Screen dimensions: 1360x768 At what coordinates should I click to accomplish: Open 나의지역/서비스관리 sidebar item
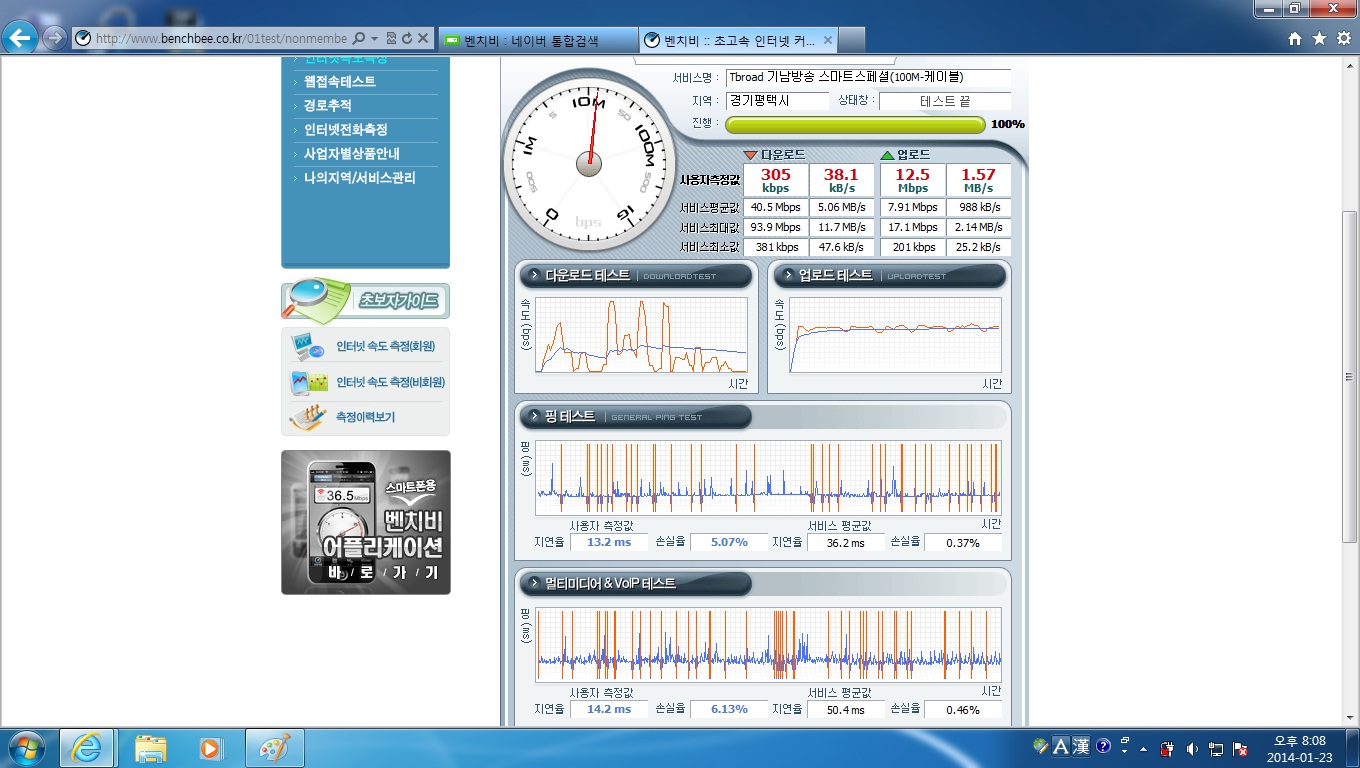tap(360, 178)
